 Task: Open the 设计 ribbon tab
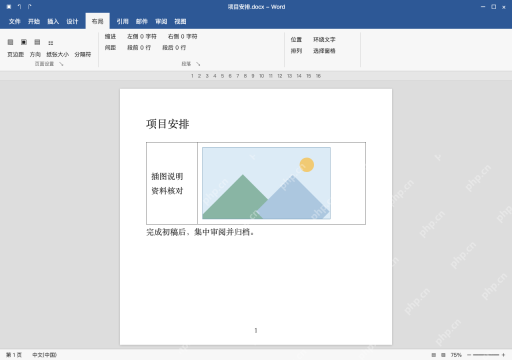72,22
